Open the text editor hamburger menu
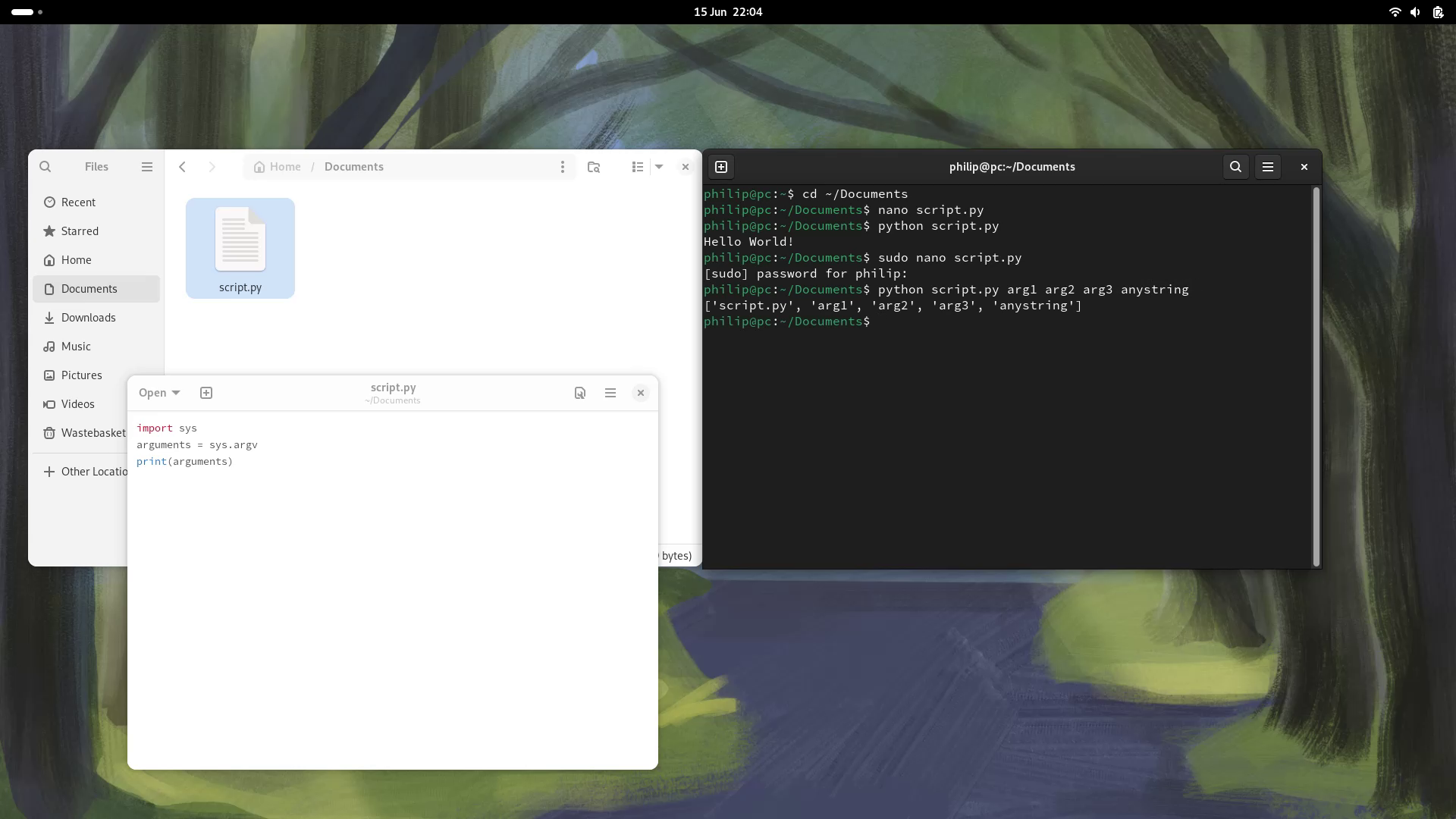 (610, 393)
